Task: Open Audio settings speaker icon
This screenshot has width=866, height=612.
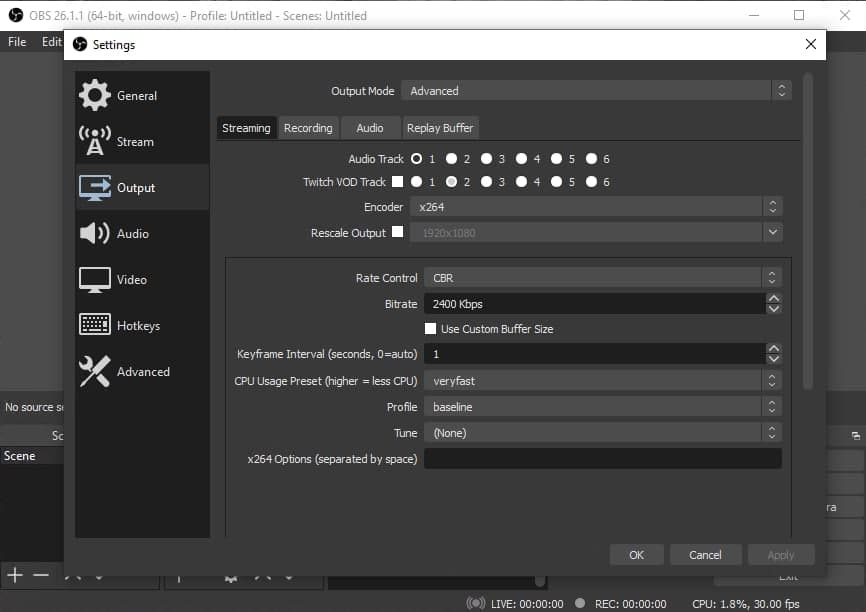Action: point(95,233)
